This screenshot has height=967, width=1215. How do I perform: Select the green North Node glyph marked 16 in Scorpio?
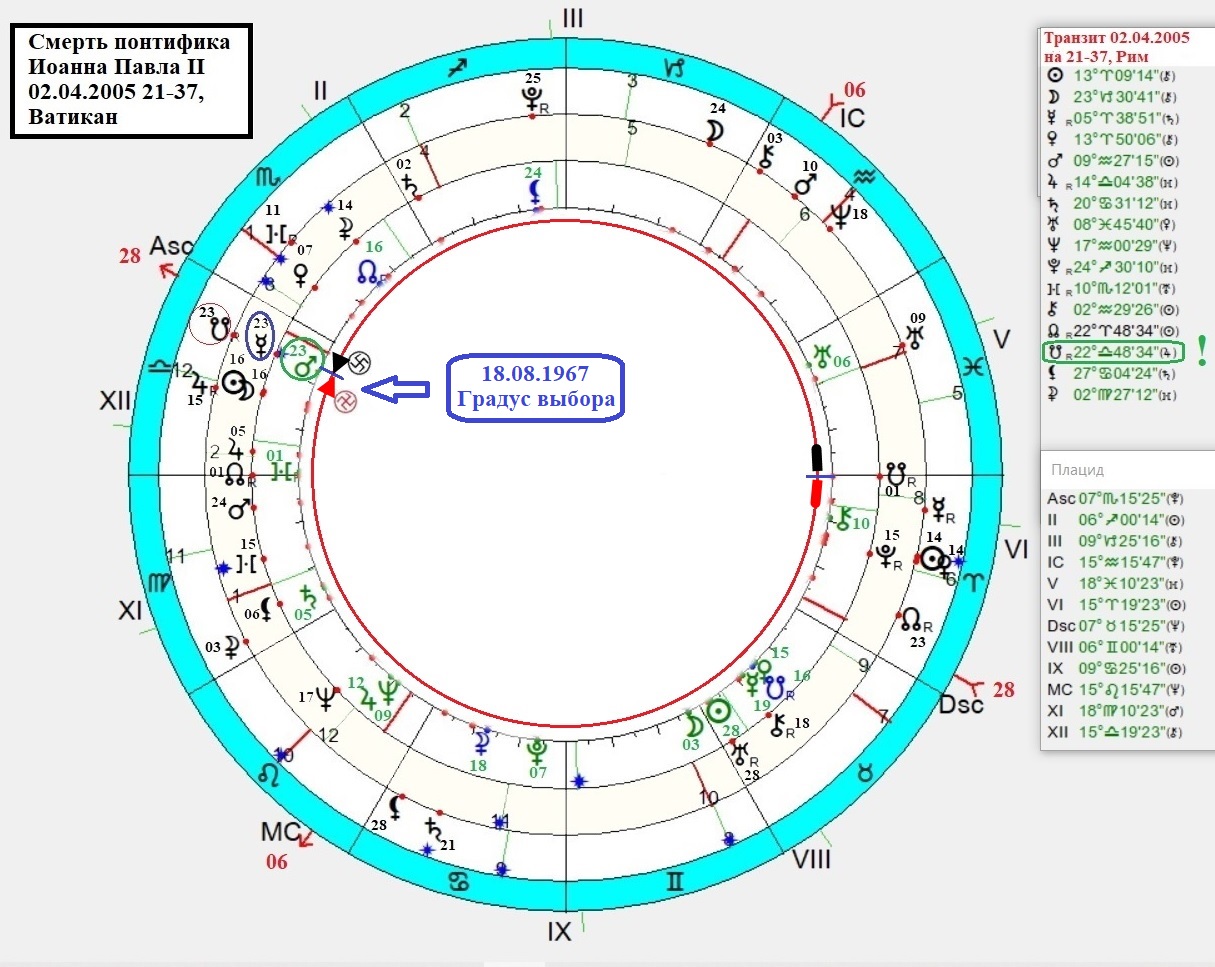tap(368, 270)
